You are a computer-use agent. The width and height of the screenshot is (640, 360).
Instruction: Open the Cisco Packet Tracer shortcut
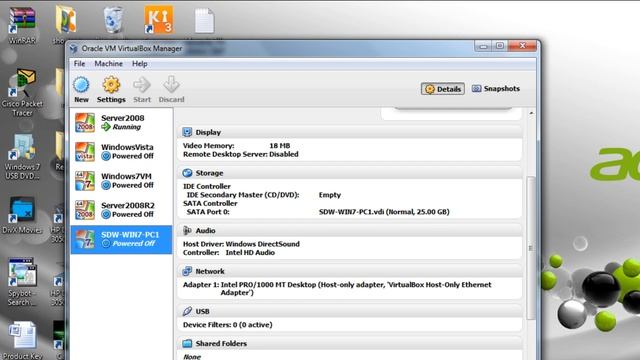[x=22, y=93]
